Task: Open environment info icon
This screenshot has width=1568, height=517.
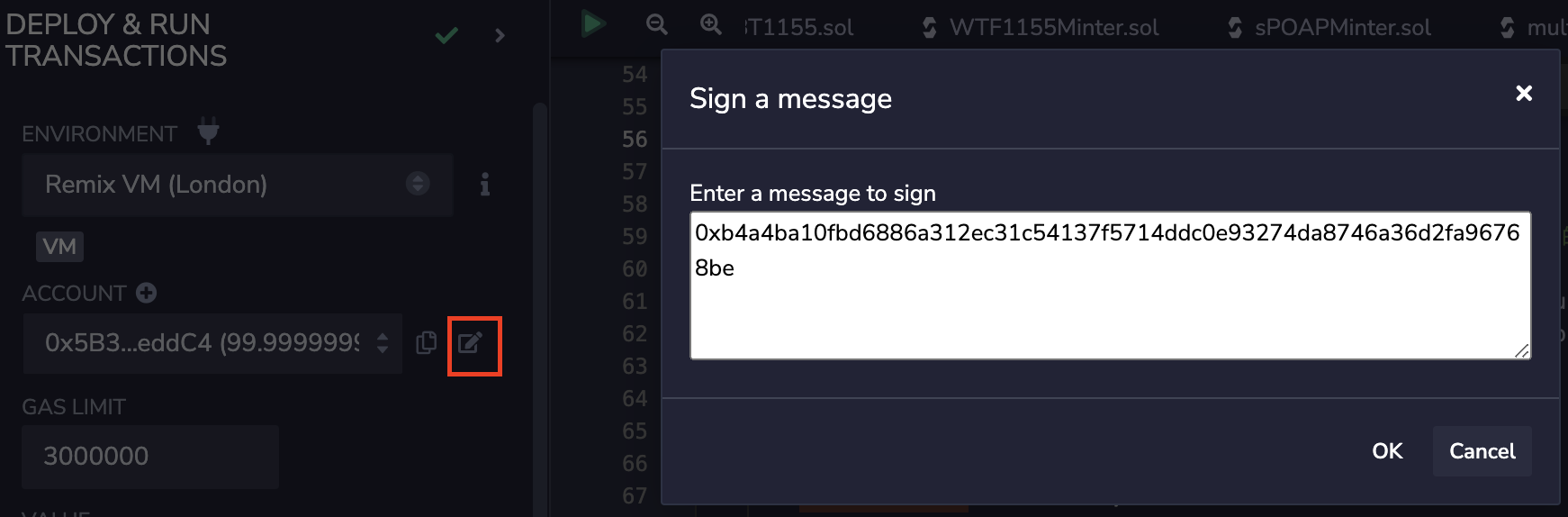Action: [x=484, y=184]
